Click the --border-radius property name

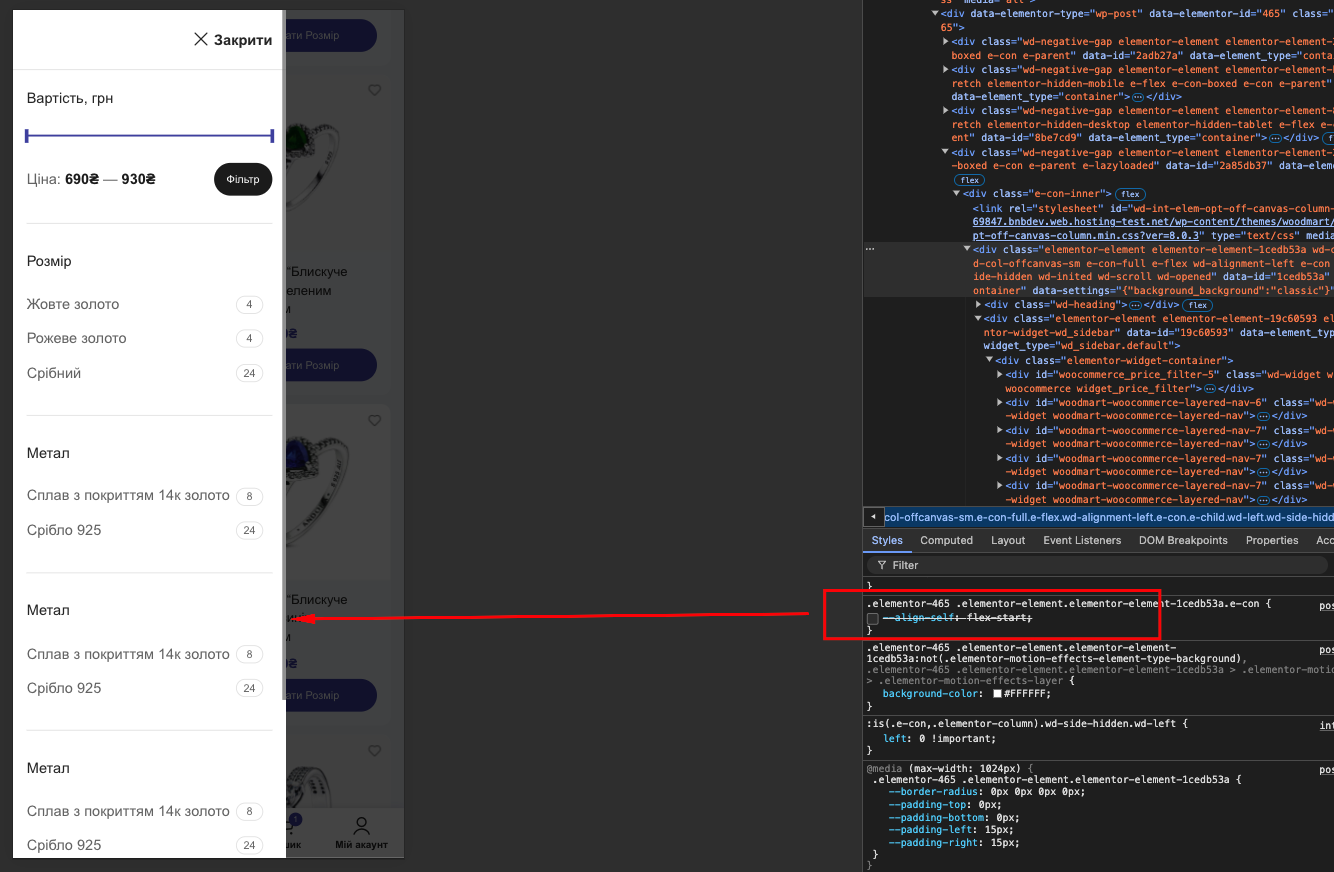931,791
